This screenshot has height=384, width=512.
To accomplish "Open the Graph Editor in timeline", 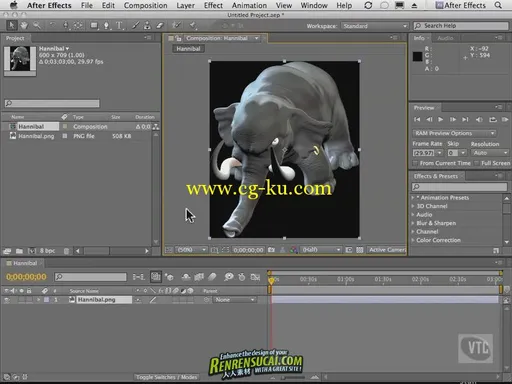I will 255,277.
